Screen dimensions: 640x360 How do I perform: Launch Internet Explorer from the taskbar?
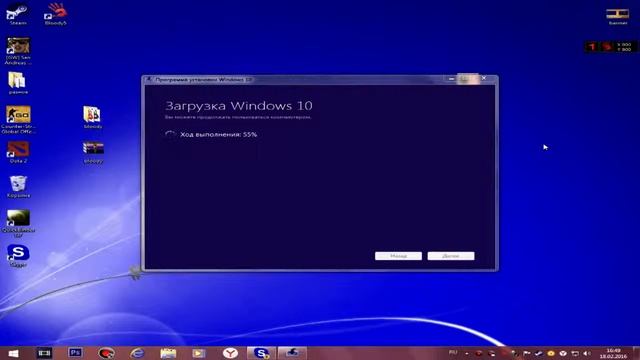tap(137, 353)
